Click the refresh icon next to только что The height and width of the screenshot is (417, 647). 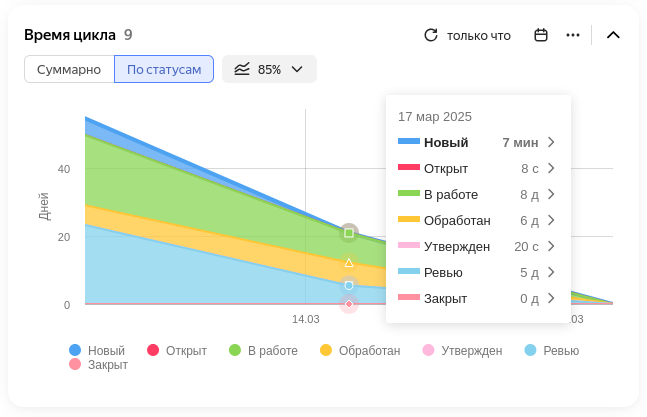[x=431, y=35]
